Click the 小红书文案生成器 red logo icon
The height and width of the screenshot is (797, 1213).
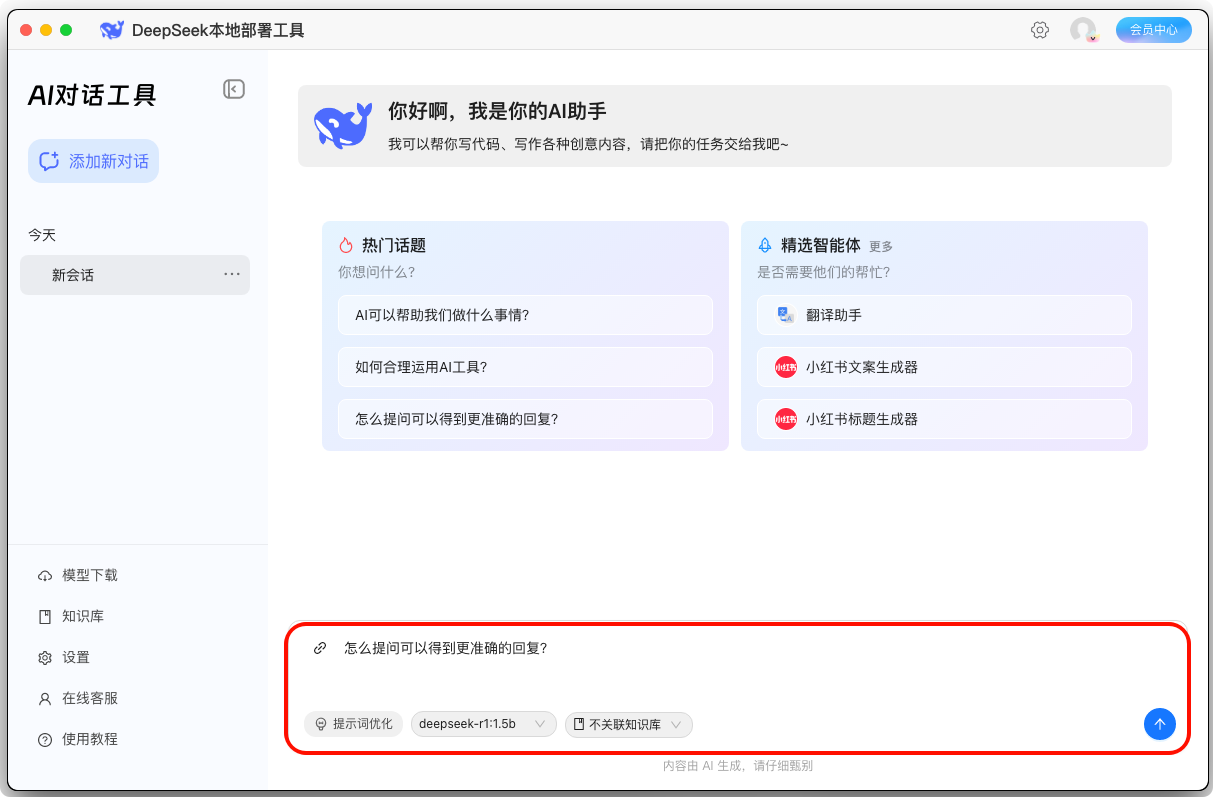786,367
